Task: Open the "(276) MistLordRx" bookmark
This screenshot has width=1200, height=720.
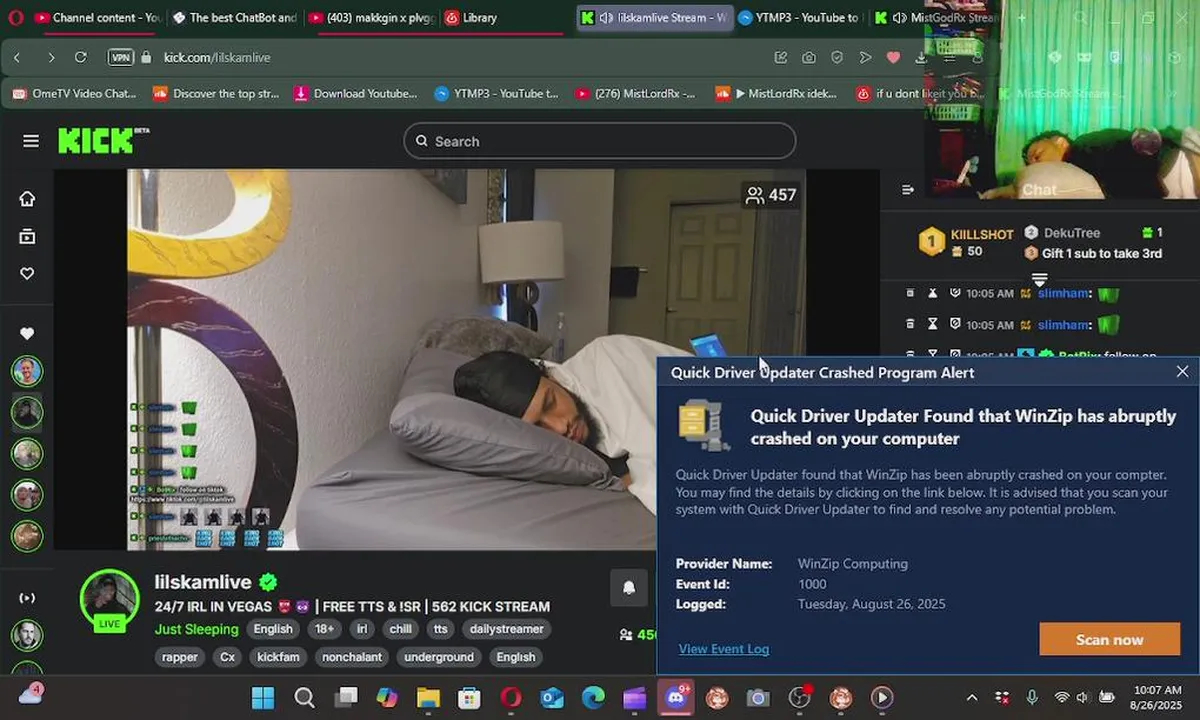Action: [x=636, y=94]
